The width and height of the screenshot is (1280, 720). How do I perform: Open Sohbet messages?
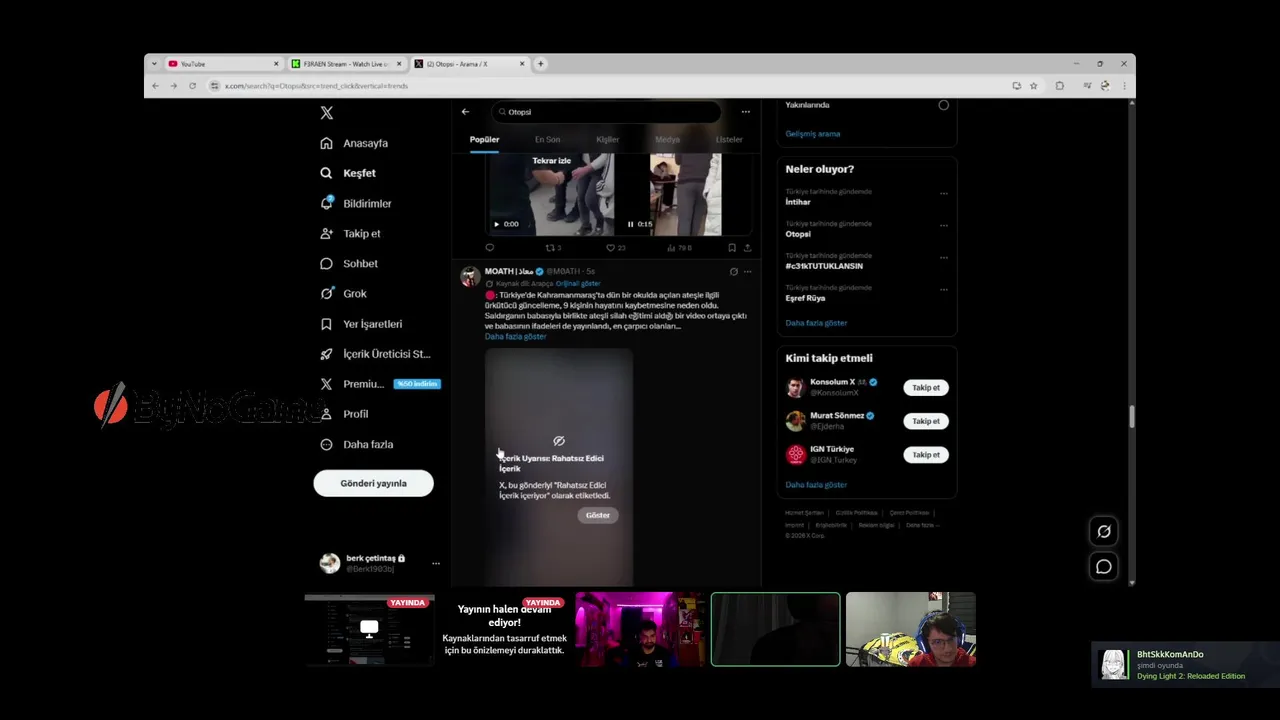[349, 263]
